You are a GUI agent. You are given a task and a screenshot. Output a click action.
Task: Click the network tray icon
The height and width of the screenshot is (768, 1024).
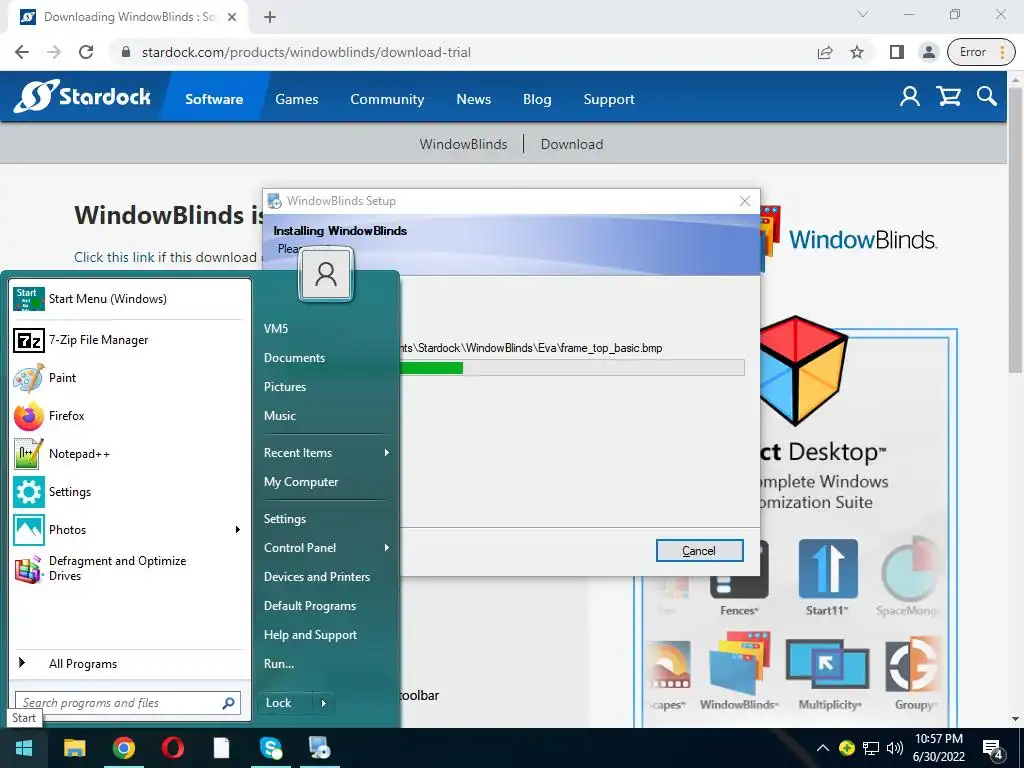(871, 748)
